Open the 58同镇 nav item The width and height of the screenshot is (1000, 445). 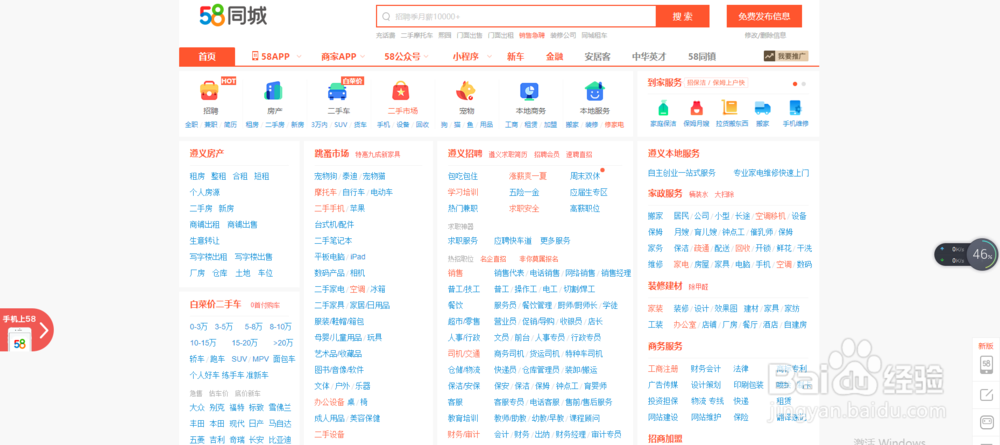coord(702,57)
